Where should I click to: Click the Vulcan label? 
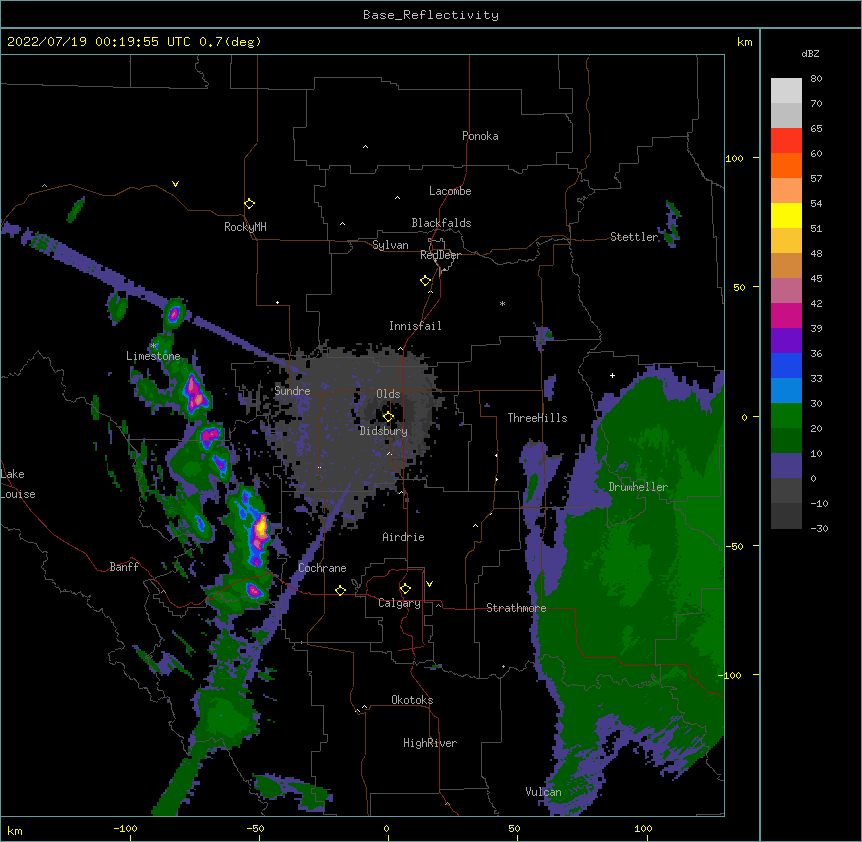pyautogui.click(x=543, y=792)
